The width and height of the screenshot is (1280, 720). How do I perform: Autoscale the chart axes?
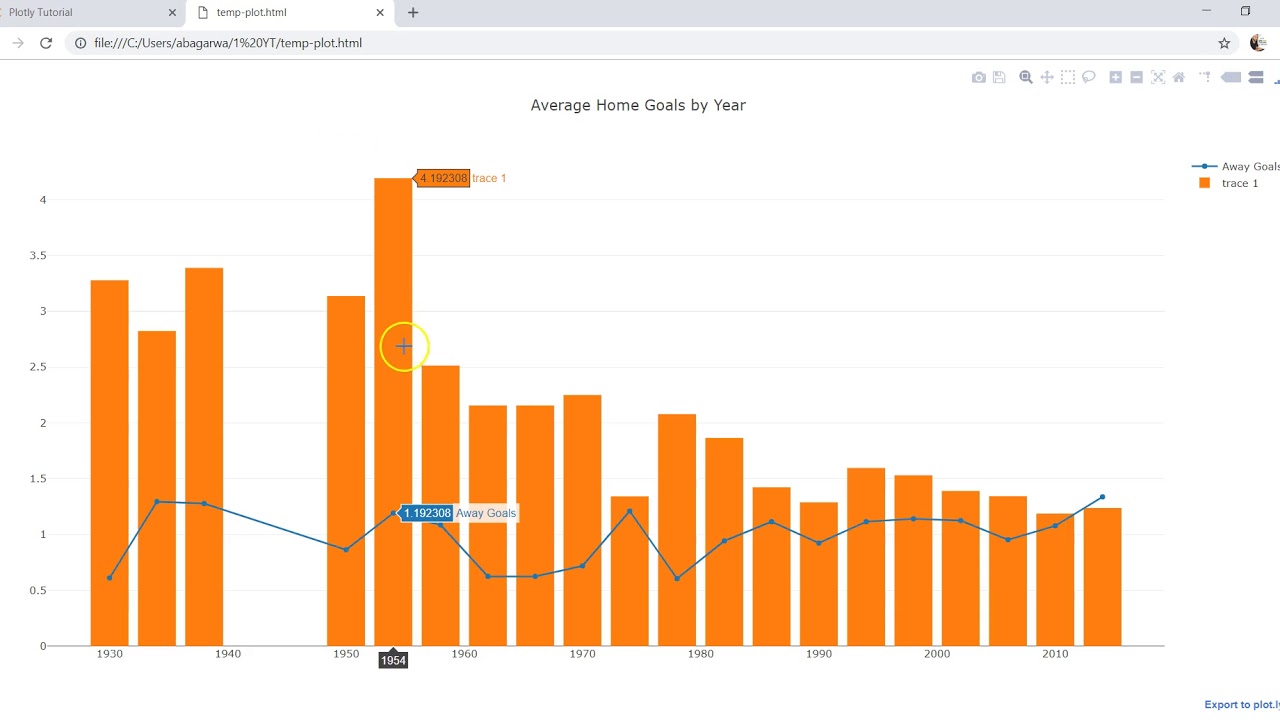[1158, 78]
